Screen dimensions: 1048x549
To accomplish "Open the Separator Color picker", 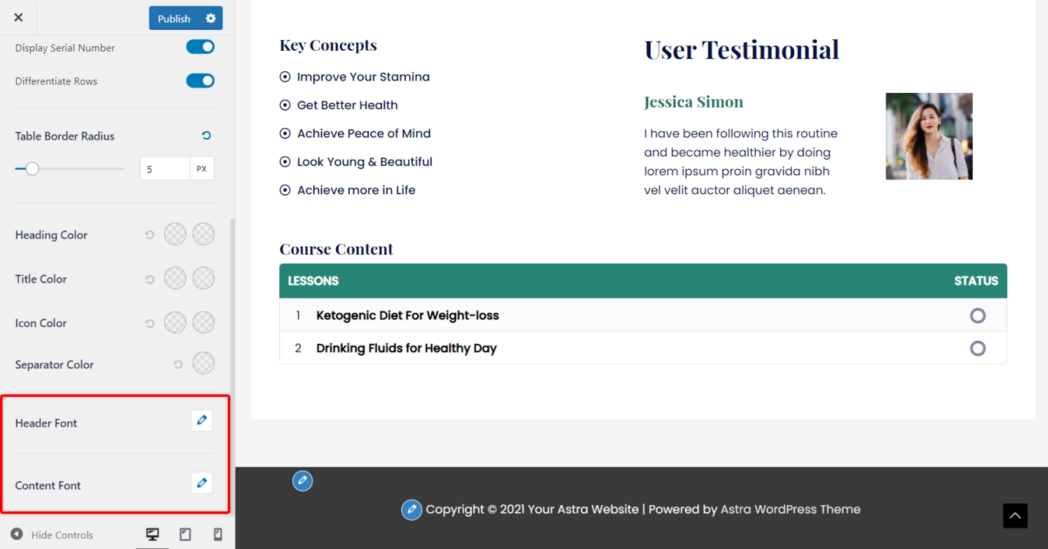I will pos(204,363).
